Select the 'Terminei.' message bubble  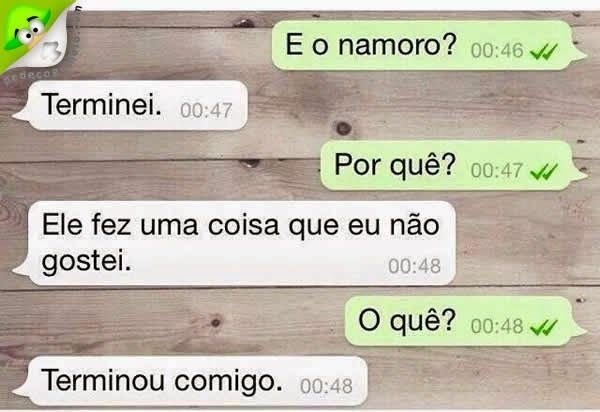(x=130, y=105)
